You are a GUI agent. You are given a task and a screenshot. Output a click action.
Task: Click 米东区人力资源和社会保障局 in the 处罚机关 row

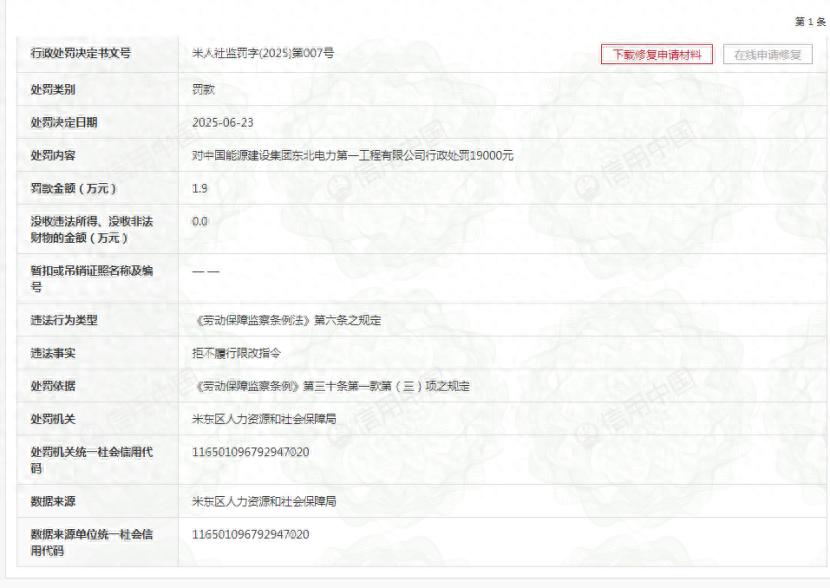pos(264,419)
